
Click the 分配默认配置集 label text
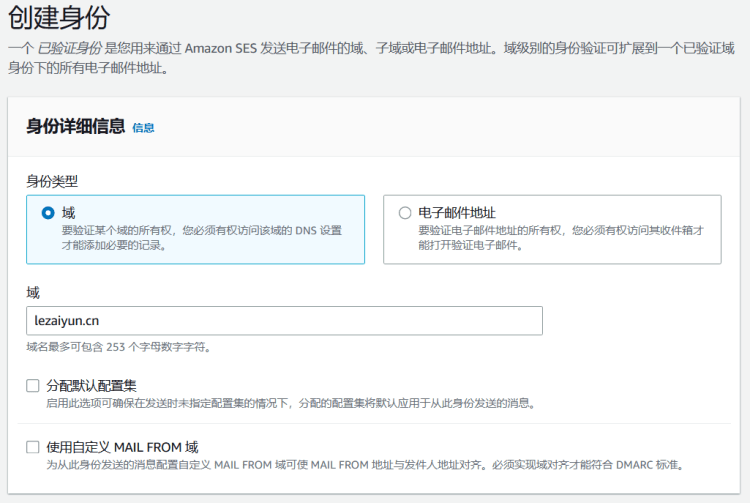tap(91, 385)
